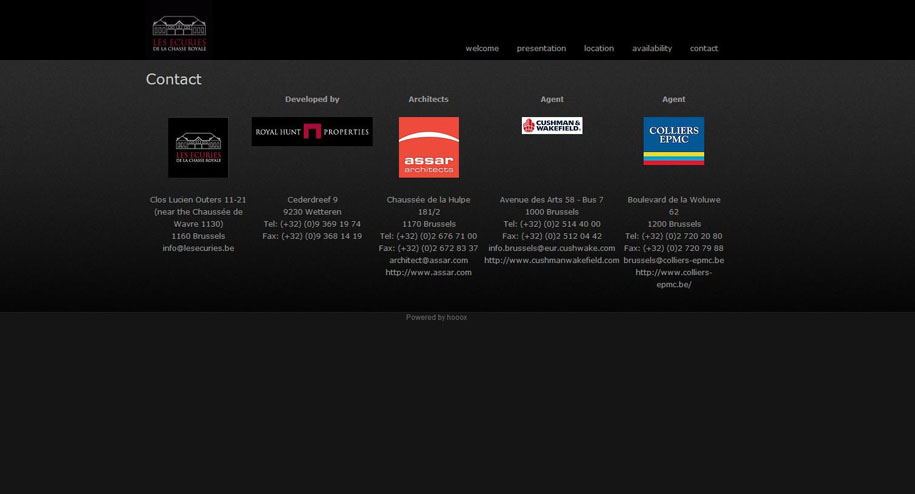Screen dimensions: 915x494
Task: Click the Les Ecuries contact logo image
Action: pyautogui.click(x=198, y=148)
